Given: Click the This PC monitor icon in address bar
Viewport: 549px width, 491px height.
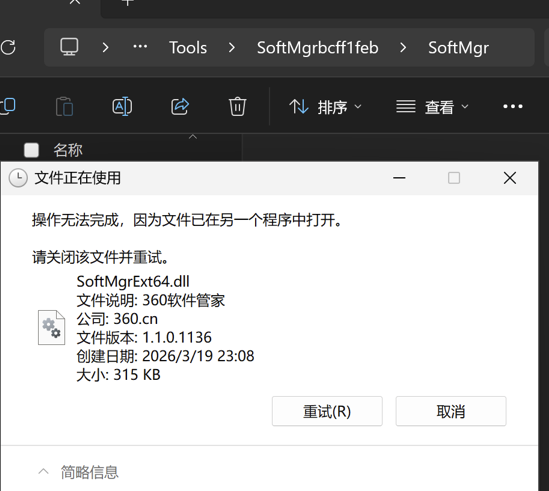Looking at the screenshot, I should [69, 47].
